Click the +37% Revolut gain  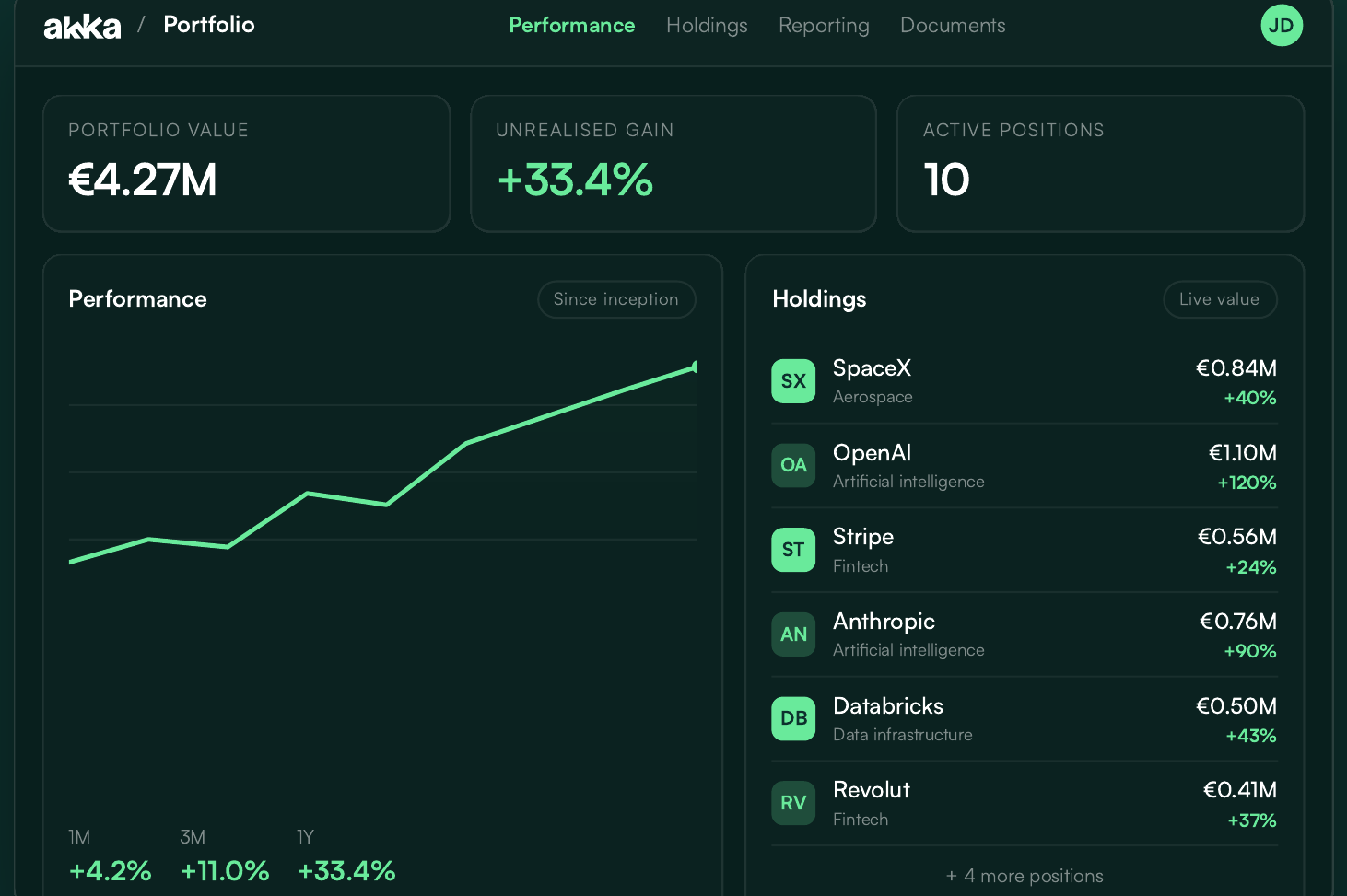[x=1252, y=820]
